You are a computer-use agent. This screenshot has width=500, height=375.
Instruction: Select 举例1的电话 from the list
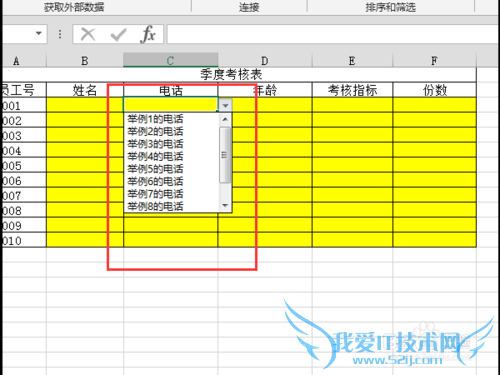(x=155, y=119)
